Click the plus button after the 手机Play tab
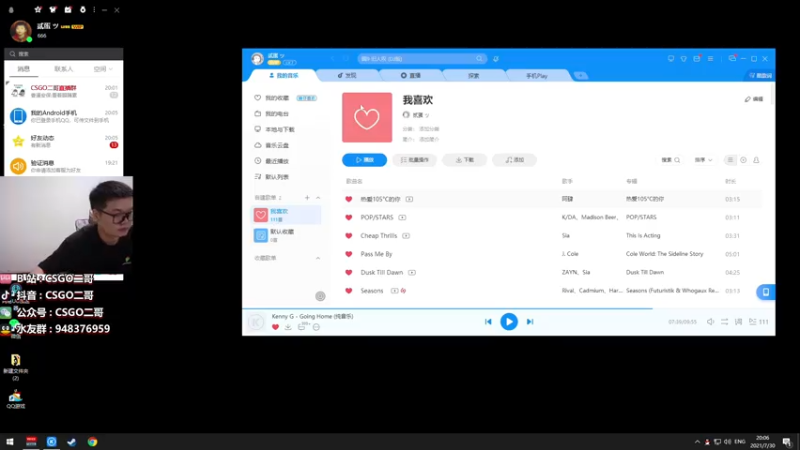This screenshot has height=450, width=800. tap(580, 76)
